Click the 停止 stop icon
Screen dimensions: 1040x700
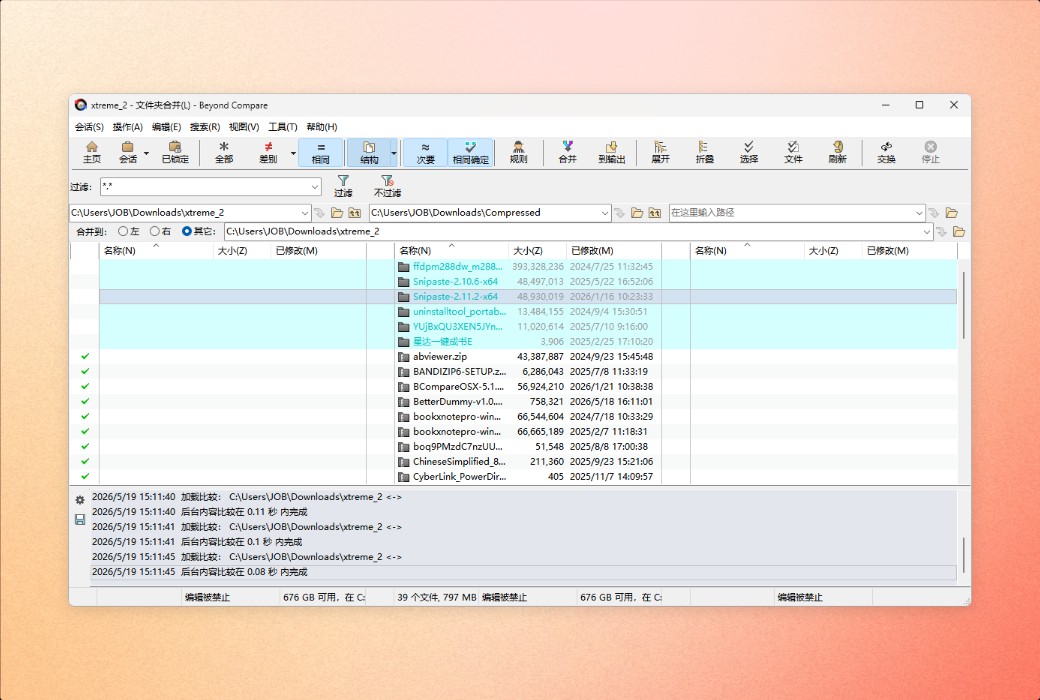931,152
